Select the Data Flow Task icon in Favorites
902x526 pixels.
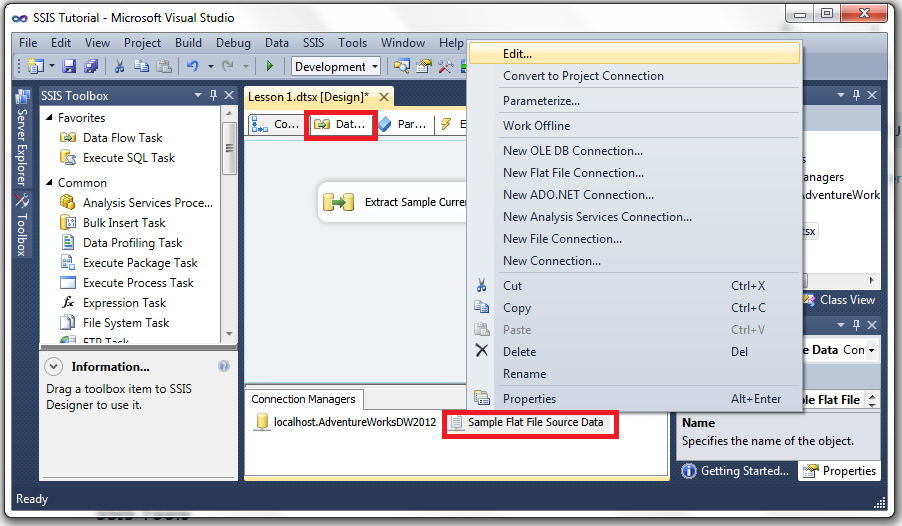pos(68,138)
